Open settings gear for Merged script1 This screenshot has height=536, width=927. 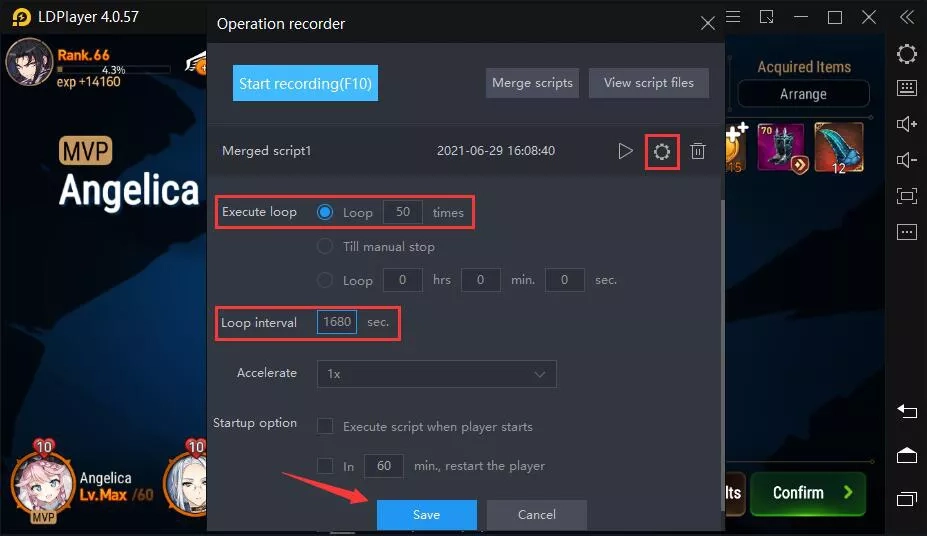661,151
